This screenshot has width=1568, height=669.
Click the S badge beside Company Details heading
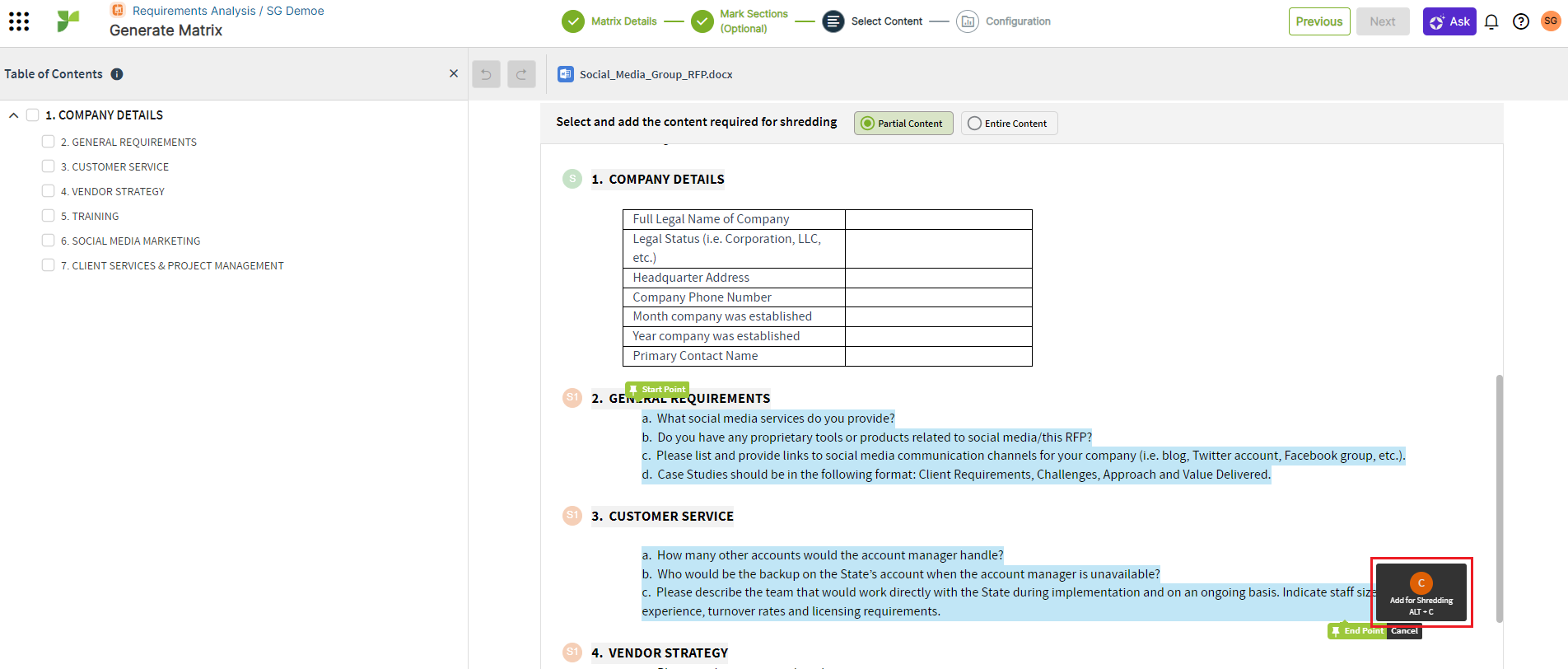click(x=572, y=179)
